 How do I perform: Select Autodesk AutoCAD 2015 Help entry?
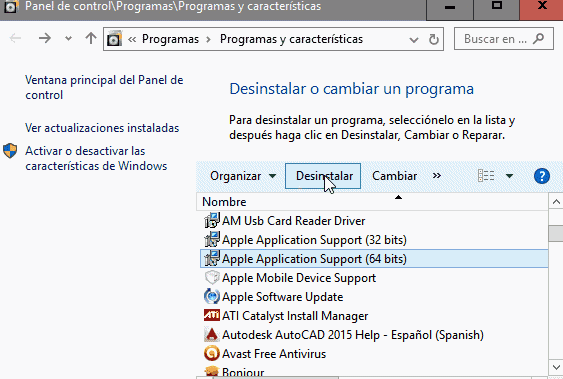coord(374,335)
